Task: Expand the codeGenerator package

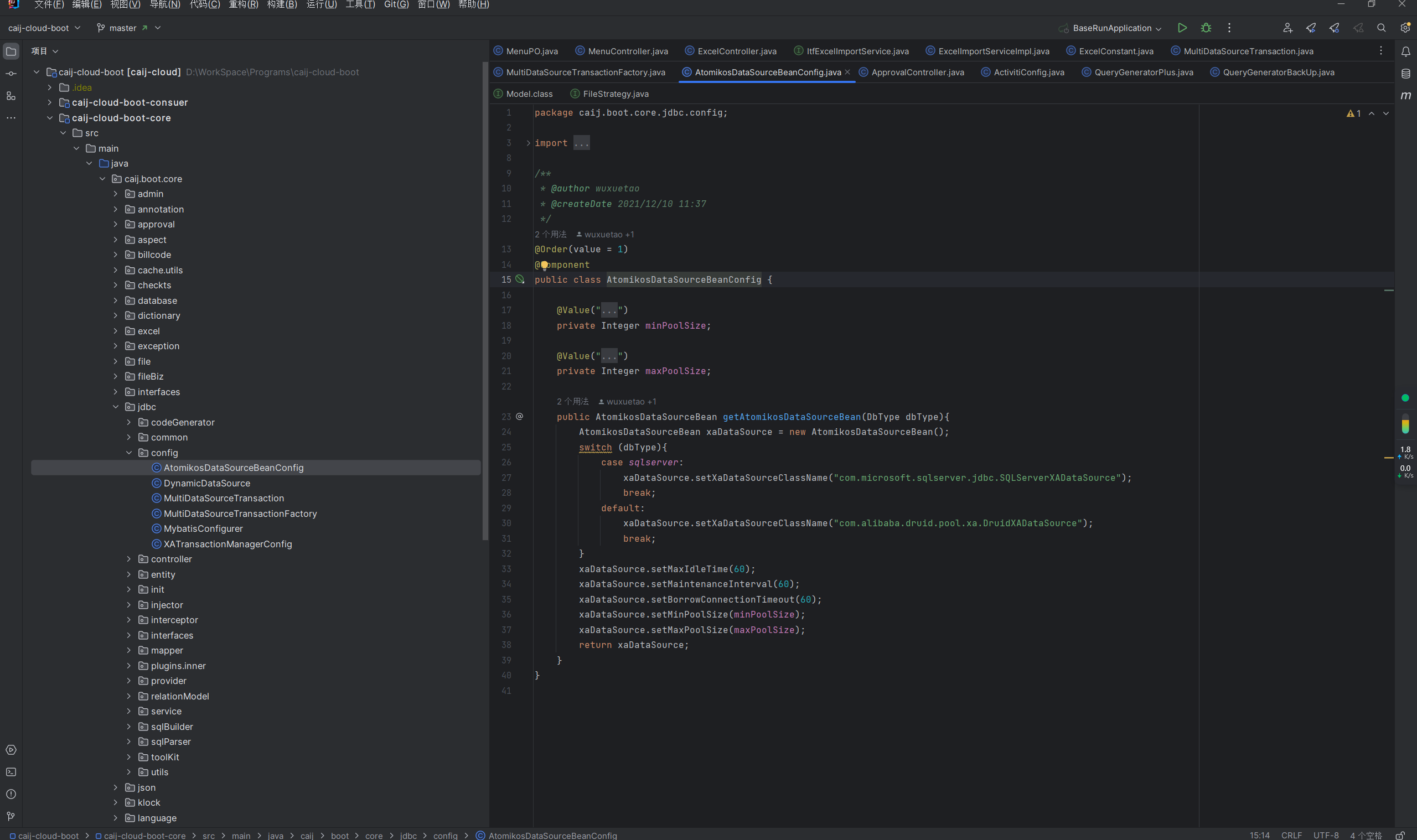Action: pyautogui.click(x=128, y=422)
